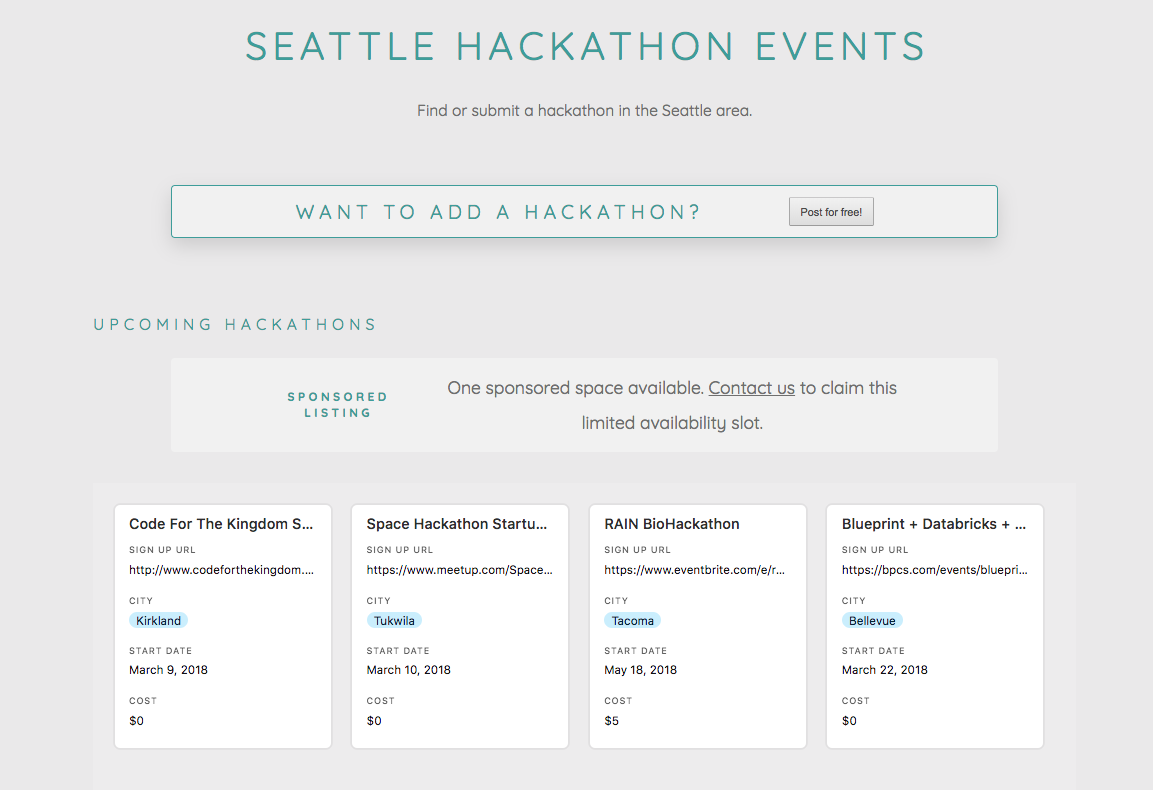Screen dimensions: 1153x790
Task: Click the Seattle Hackathon Events page title
Action: tap(585, 46)
